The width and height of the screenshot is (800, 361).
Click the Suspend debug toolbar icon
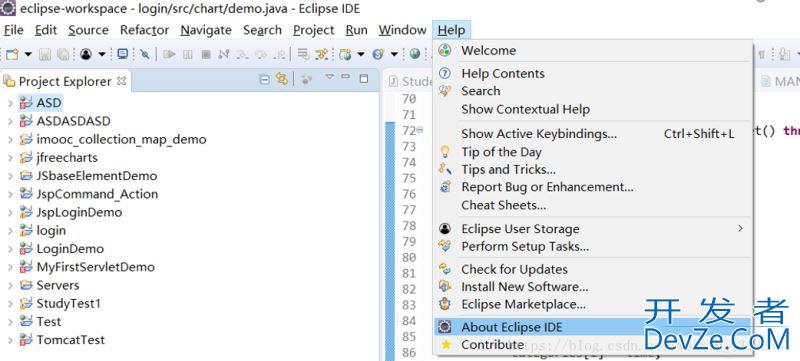(x=188, y=54)
